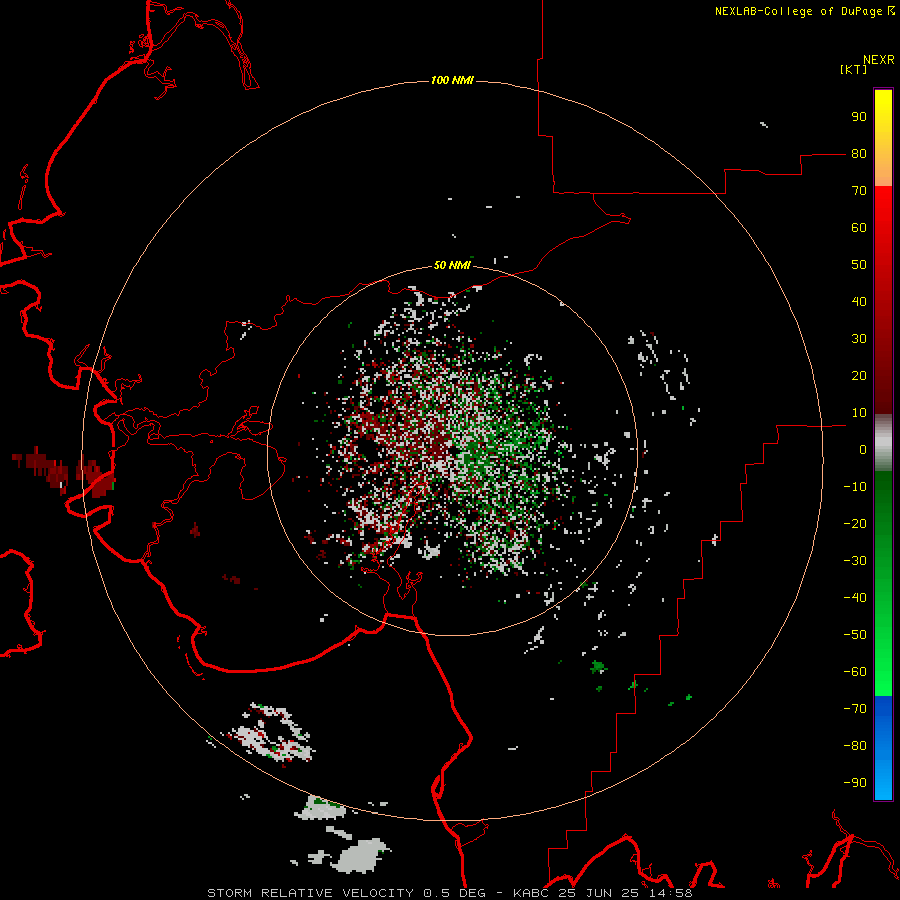Click the positive 30 knot scale label

pos(859,339)
